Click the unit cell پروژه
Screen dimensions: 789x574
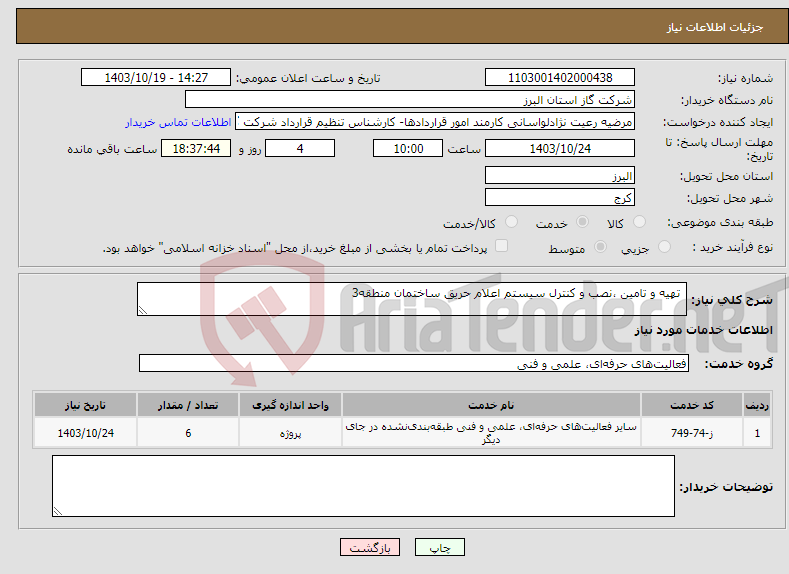pyautogui.click(x=290, y=433)
